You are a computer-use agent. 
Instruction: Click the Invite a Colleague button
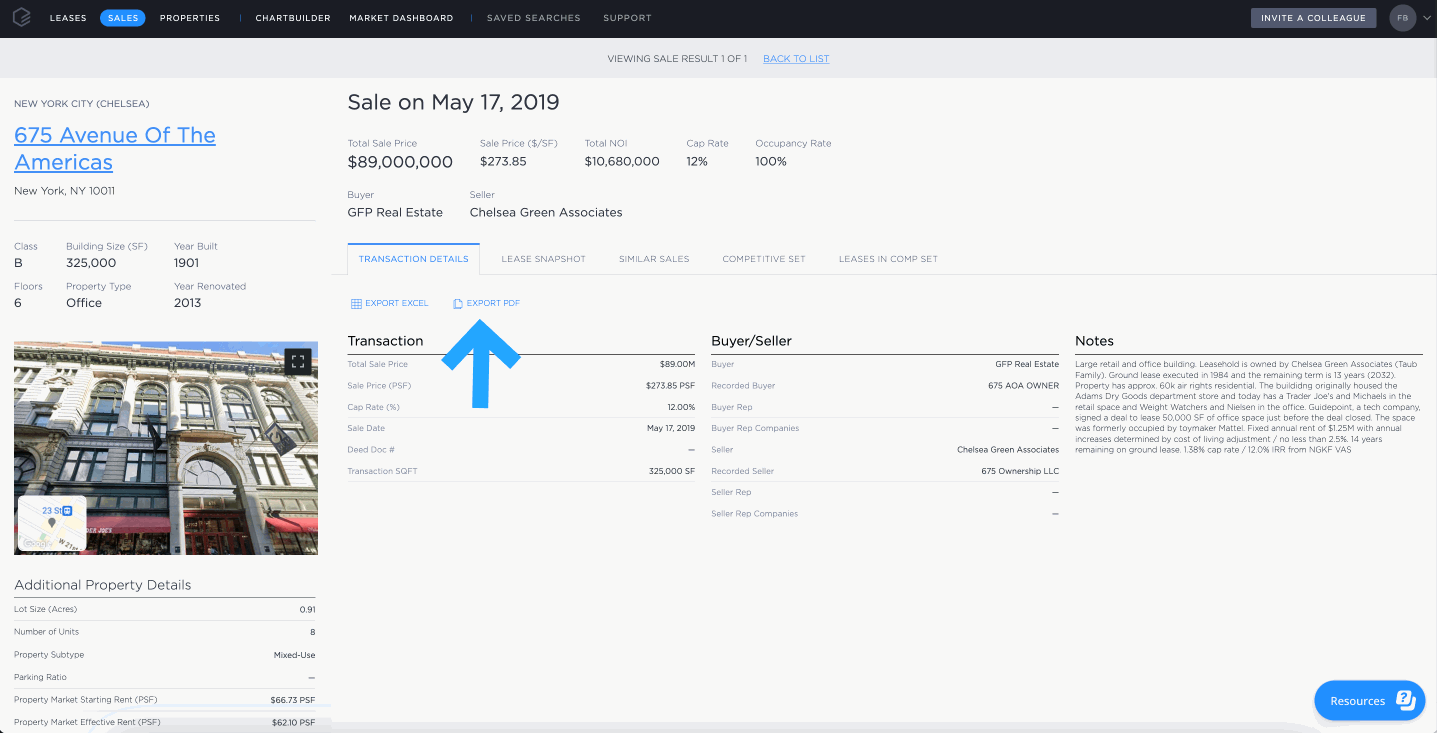tap(1313, 18)
